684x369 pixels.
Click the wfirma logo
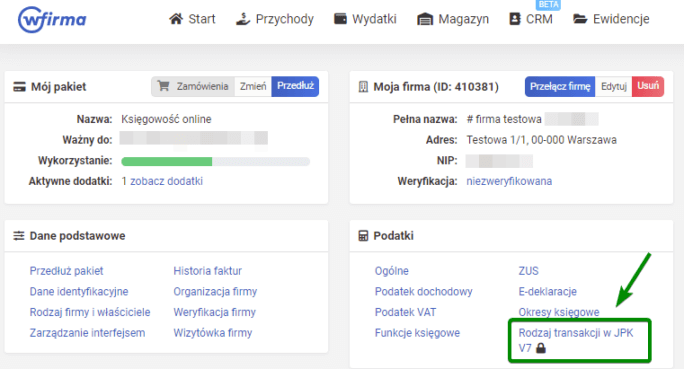pos(52,20)
